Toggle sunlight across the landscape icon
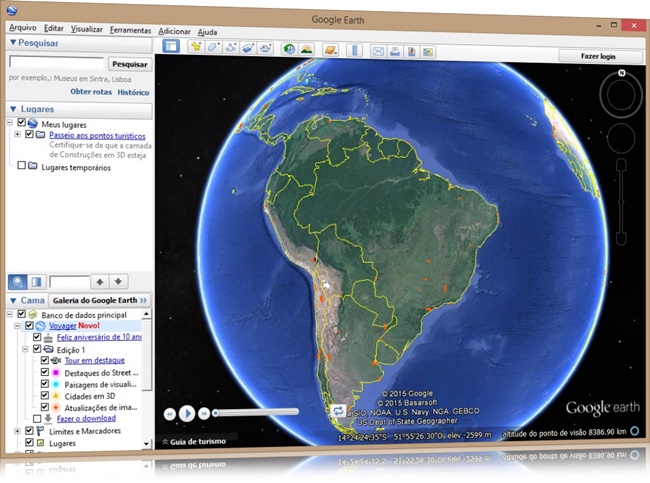Viewport: 650px width, 483px height. tap(306, 49)
